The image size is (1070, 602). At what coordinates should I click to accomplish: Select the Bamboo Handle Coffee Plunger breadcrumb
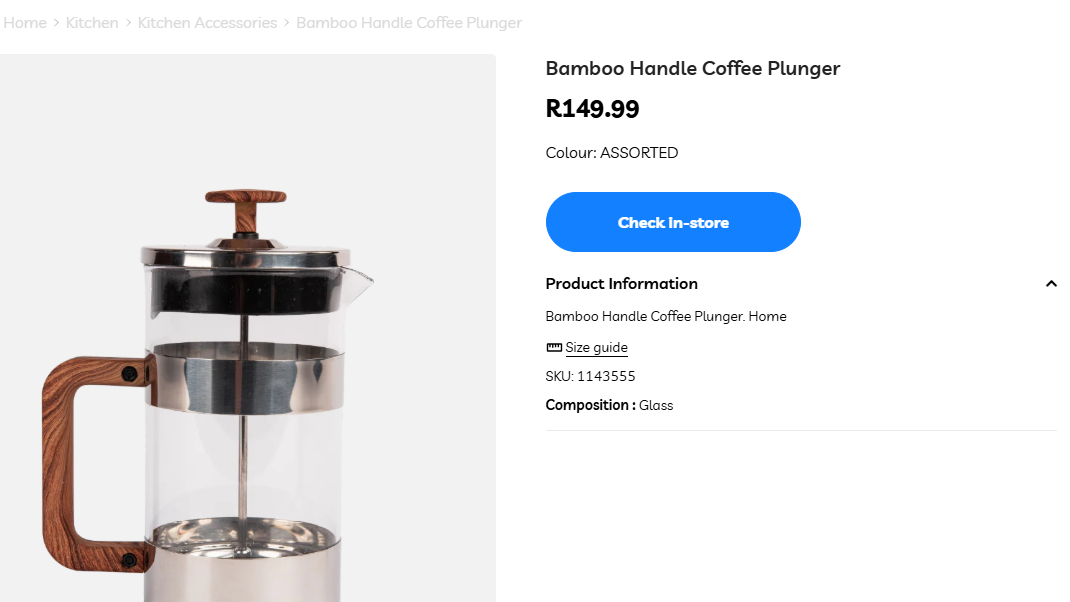409,23
